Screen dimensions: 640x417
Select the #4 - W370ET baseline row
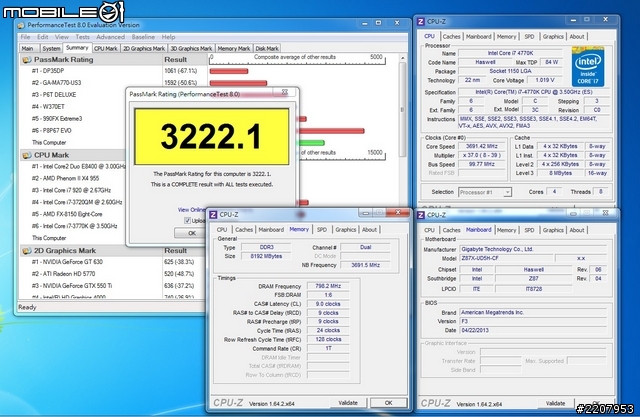tap(48, 106)
